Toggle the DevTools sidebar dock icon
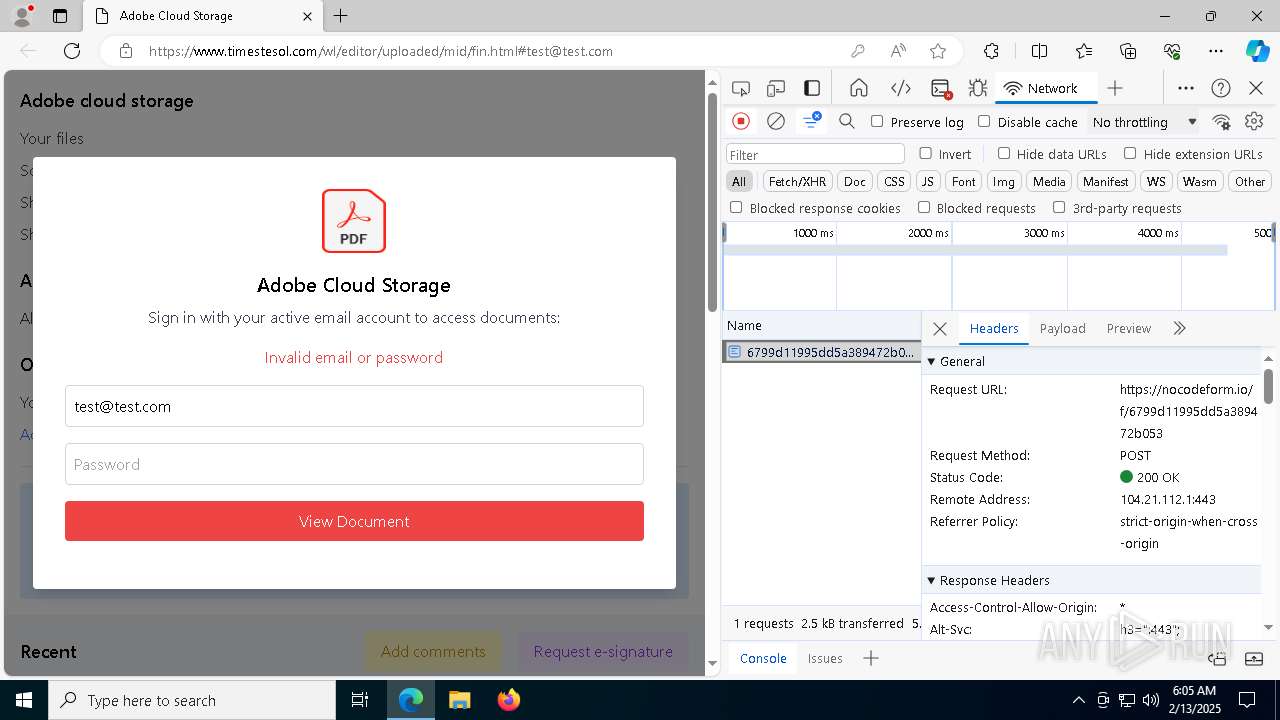Screen dimensions: 1280x720 (812, 88)
